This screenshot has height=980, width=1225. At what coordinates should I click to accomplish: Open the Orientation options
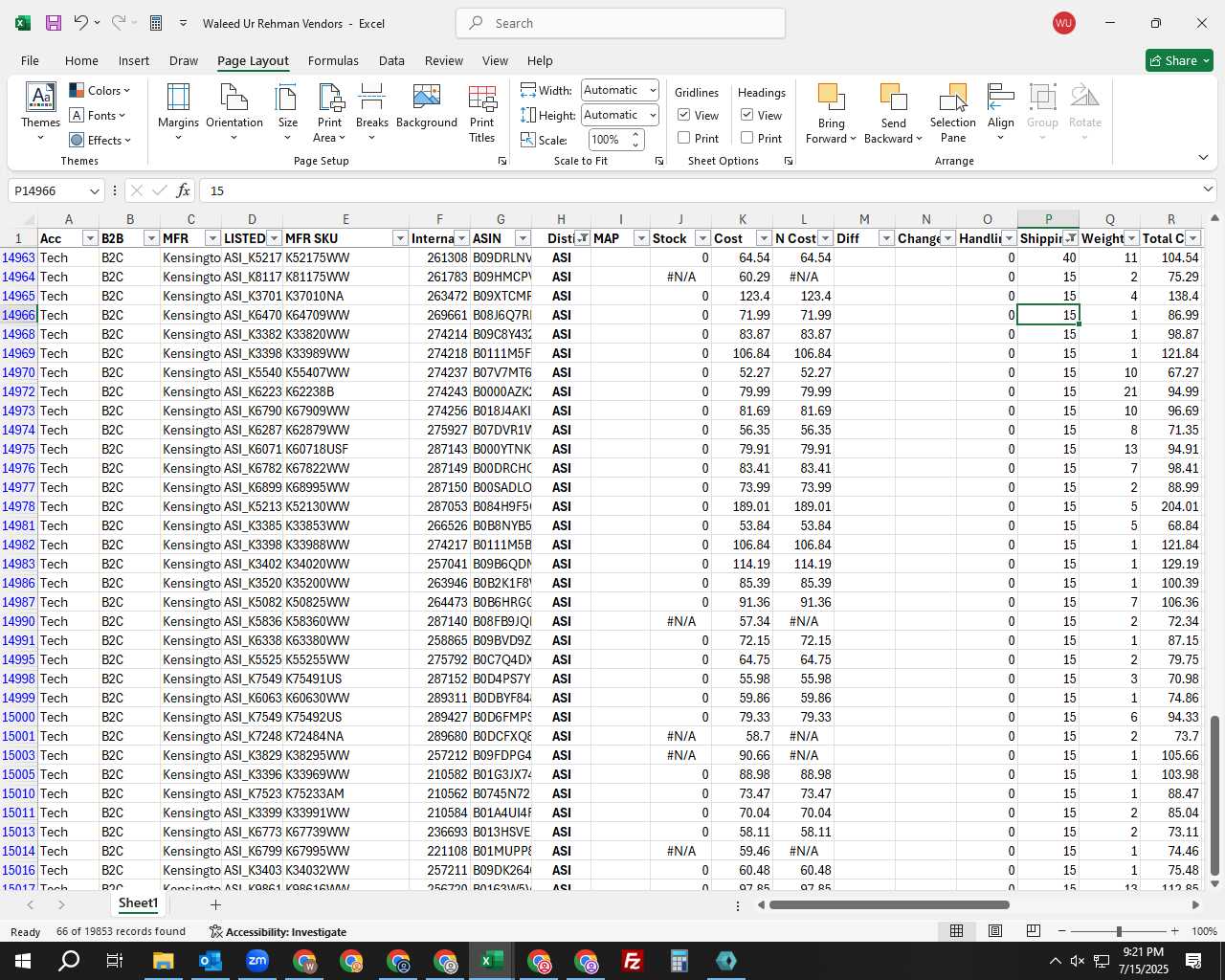pos(234,113)
